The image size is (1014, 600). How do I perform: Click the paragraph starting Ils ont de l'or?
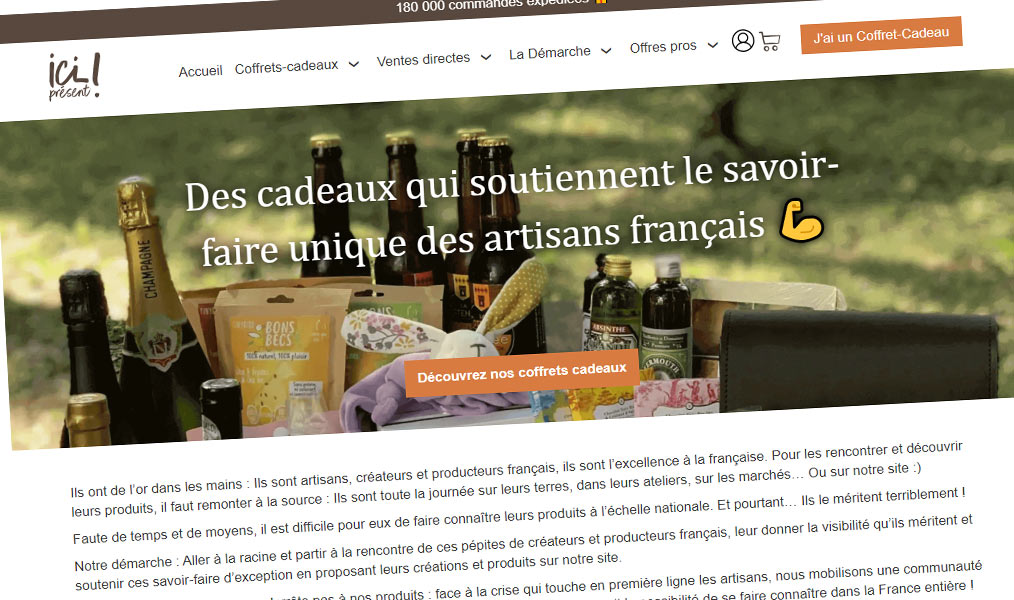517,479
